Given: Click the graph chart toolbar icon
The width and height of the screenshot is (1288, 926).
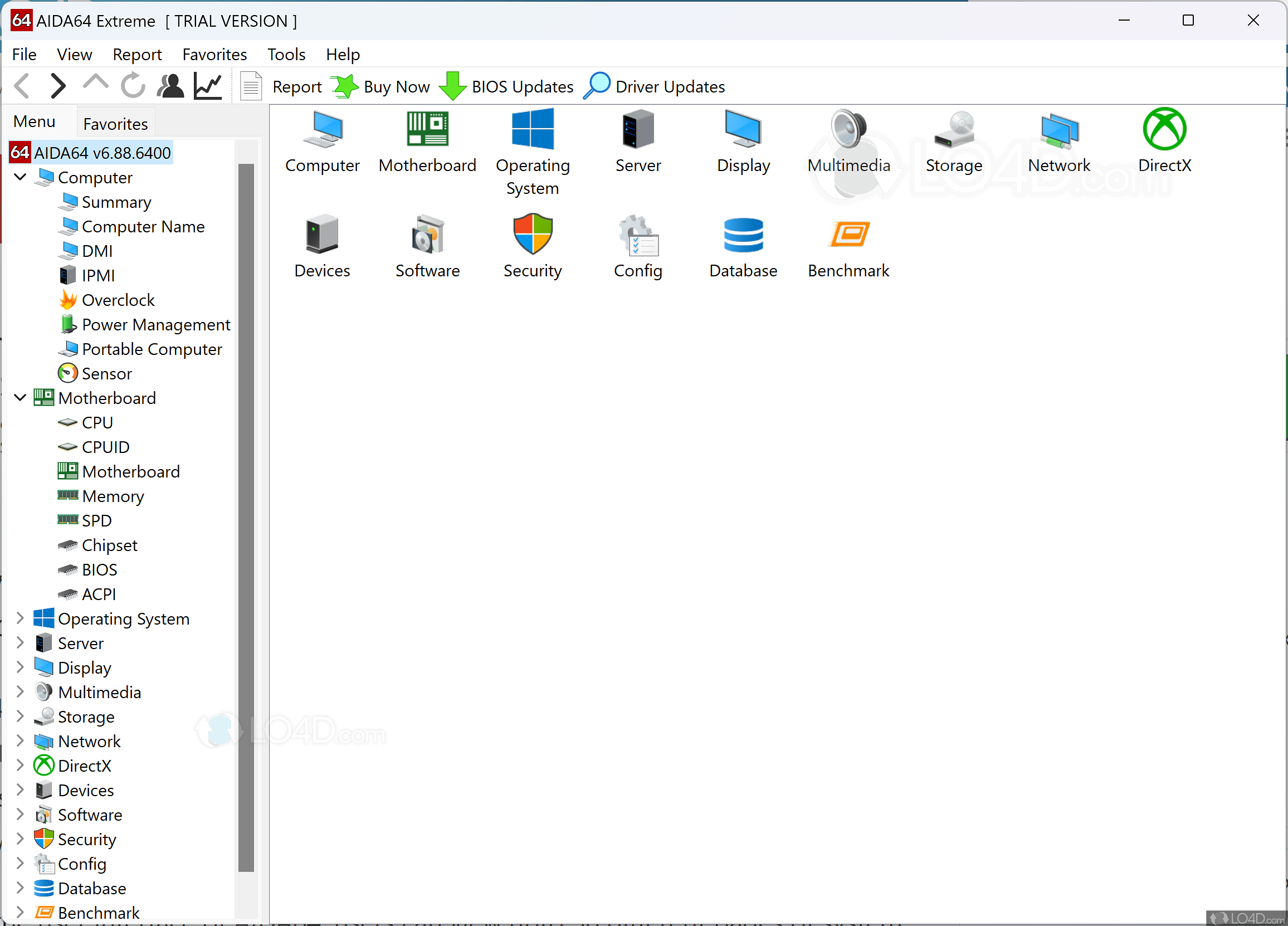Looking at the screenshot, I should (208, 86).
